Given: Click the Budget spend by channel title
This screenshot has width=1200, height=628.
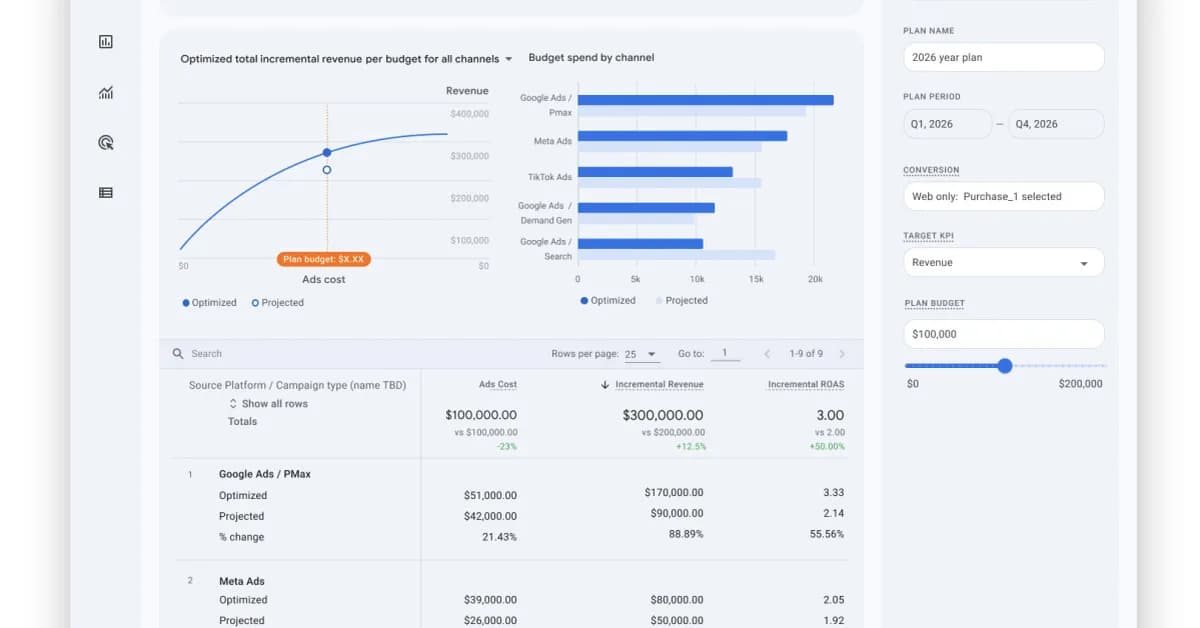Looking at the screenshot, I should 591,57.
